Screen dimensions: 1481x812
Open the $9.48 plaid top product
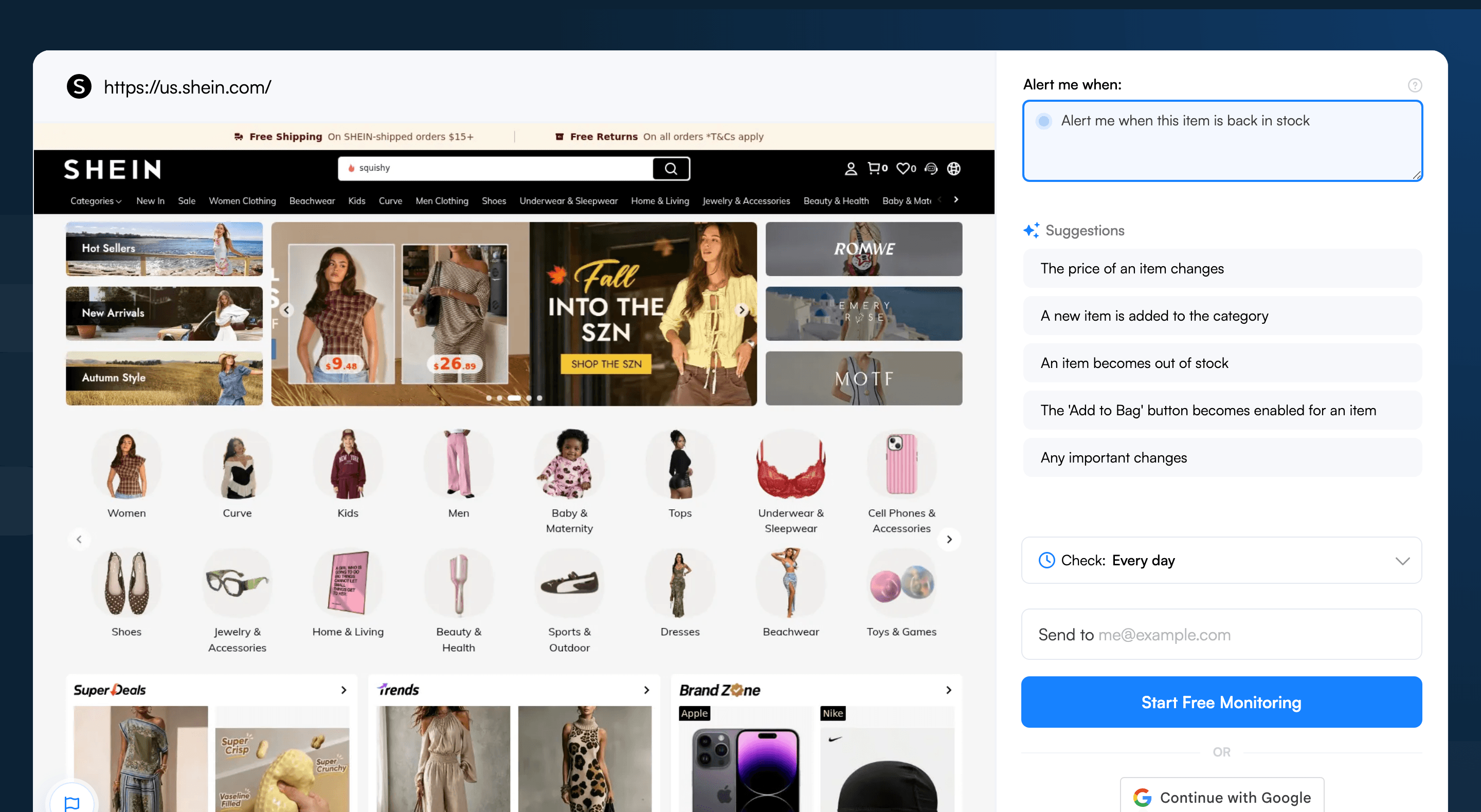(x=341, y=314)
